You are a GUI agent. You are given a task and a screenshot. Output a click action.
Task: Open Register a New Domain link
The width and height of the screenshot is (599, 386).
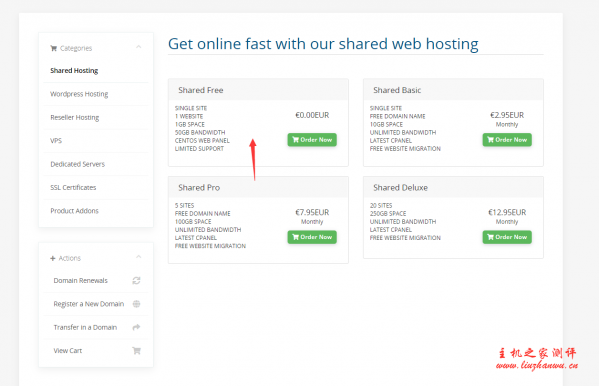click(96, 304)
